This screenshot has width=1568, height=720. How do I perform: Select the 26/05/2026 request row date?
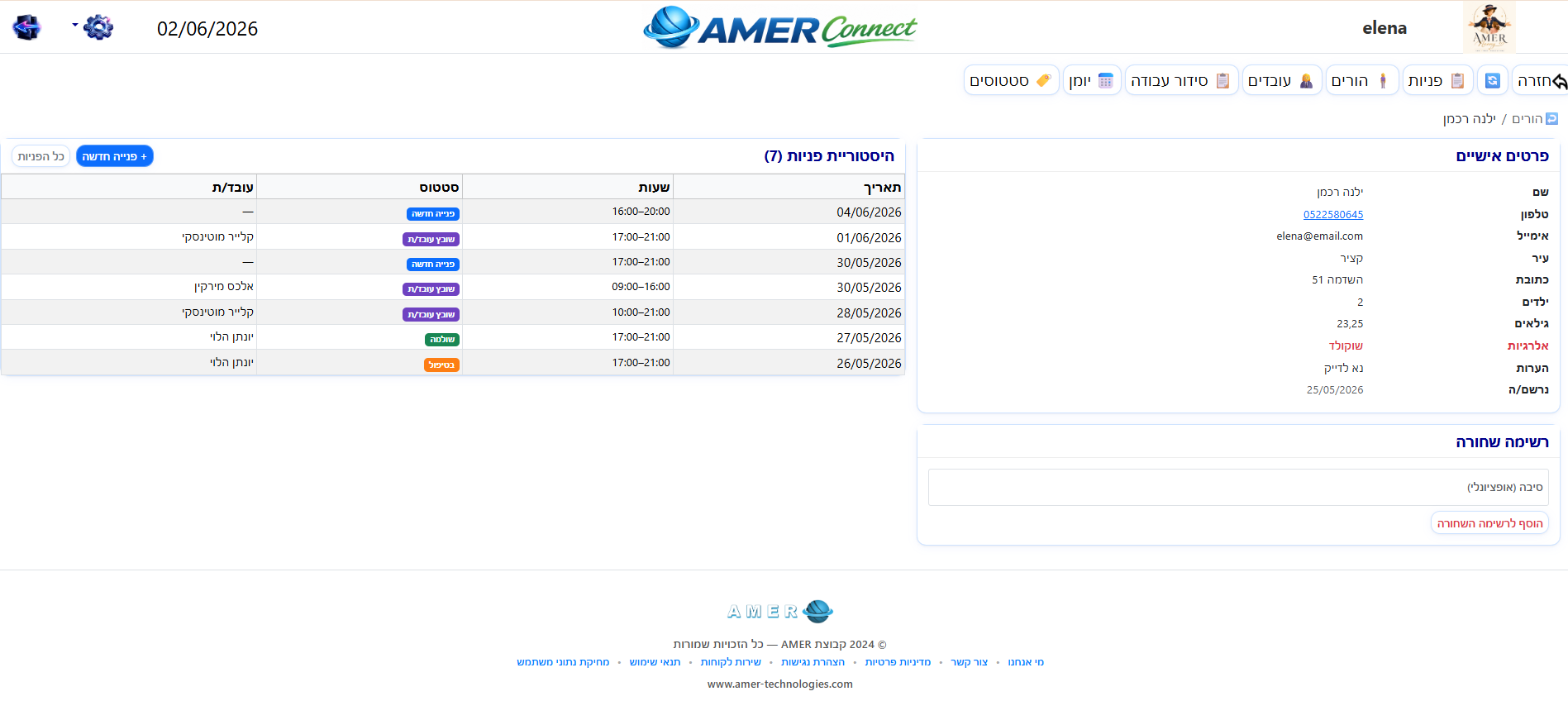[869, 364]
